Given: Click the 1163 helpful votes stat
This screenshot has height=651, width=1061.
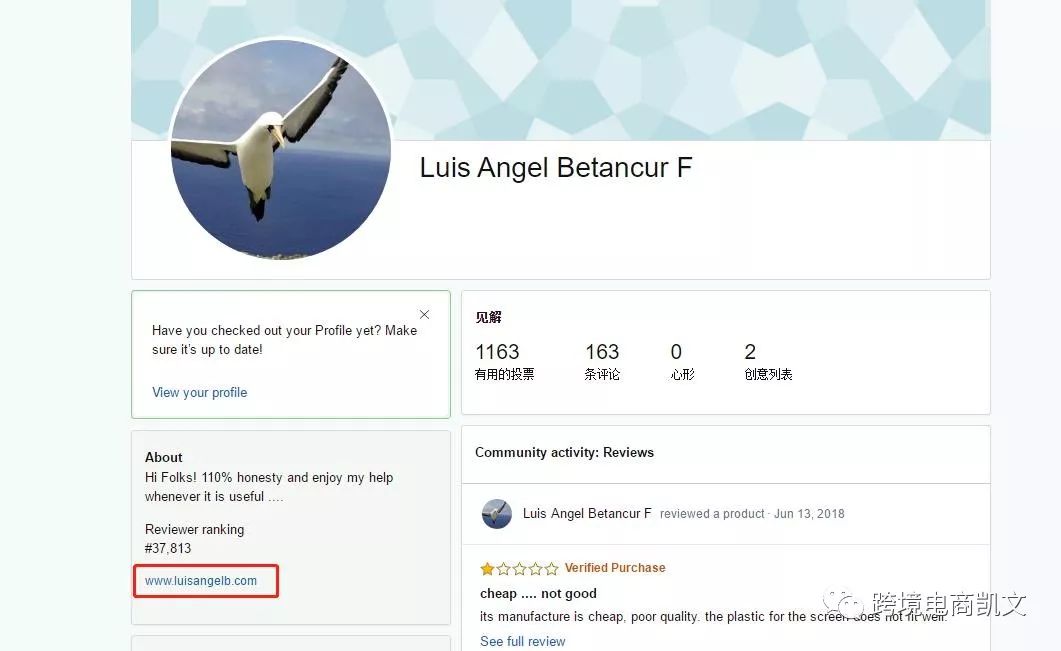Looking at the screenshot, I should [x=504, y=361].
